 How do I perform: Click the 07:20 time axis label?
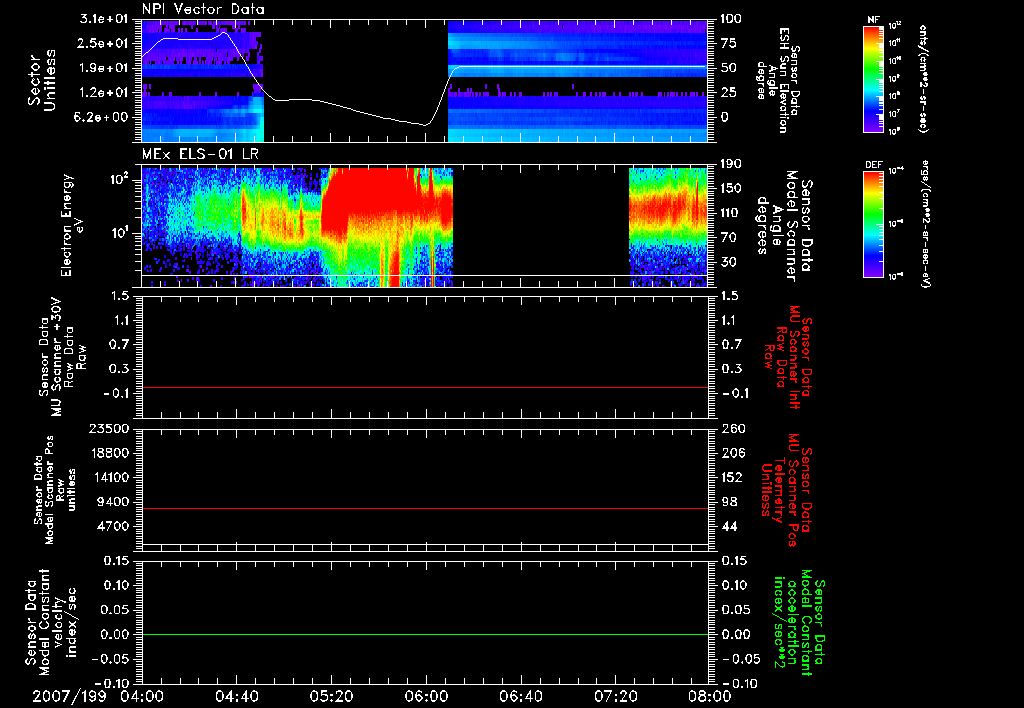(x=615, y=696)
